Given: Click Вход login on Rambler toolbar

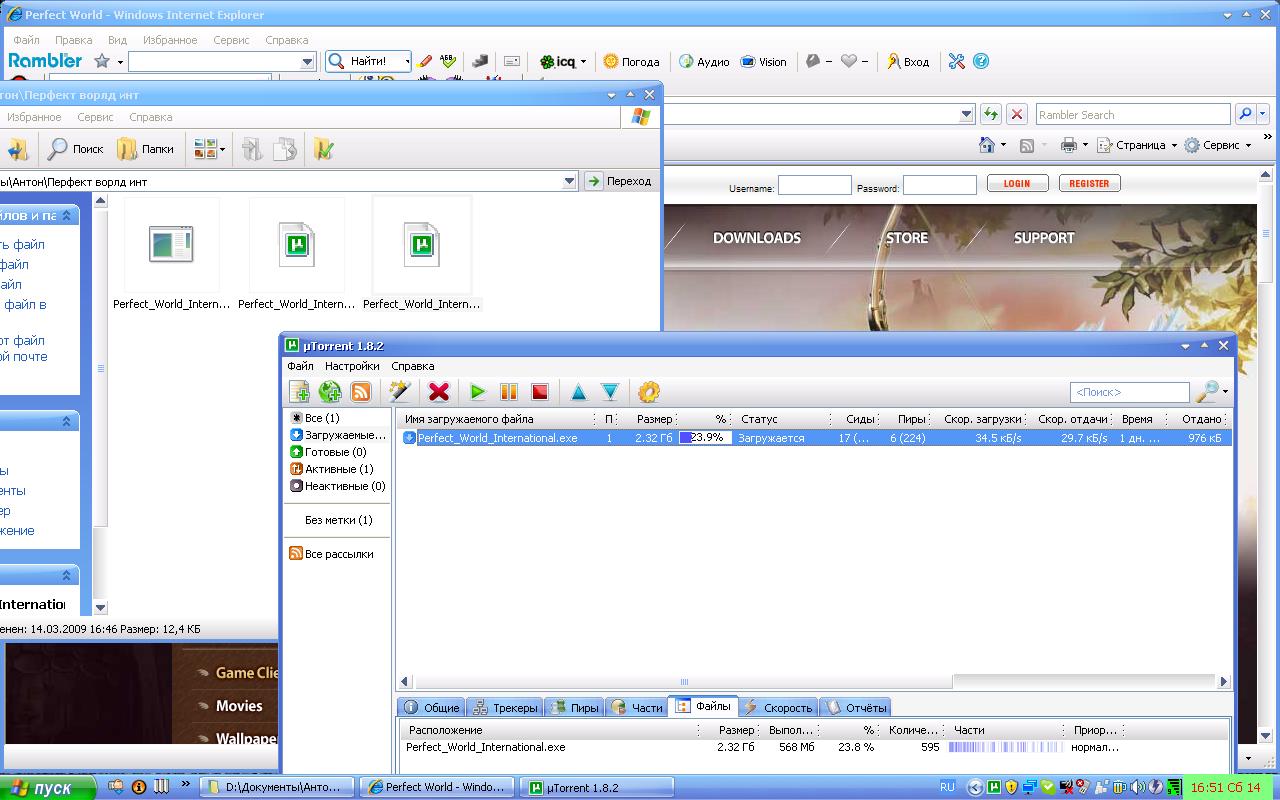Looking at the screenshot, I should coord(907,61).
